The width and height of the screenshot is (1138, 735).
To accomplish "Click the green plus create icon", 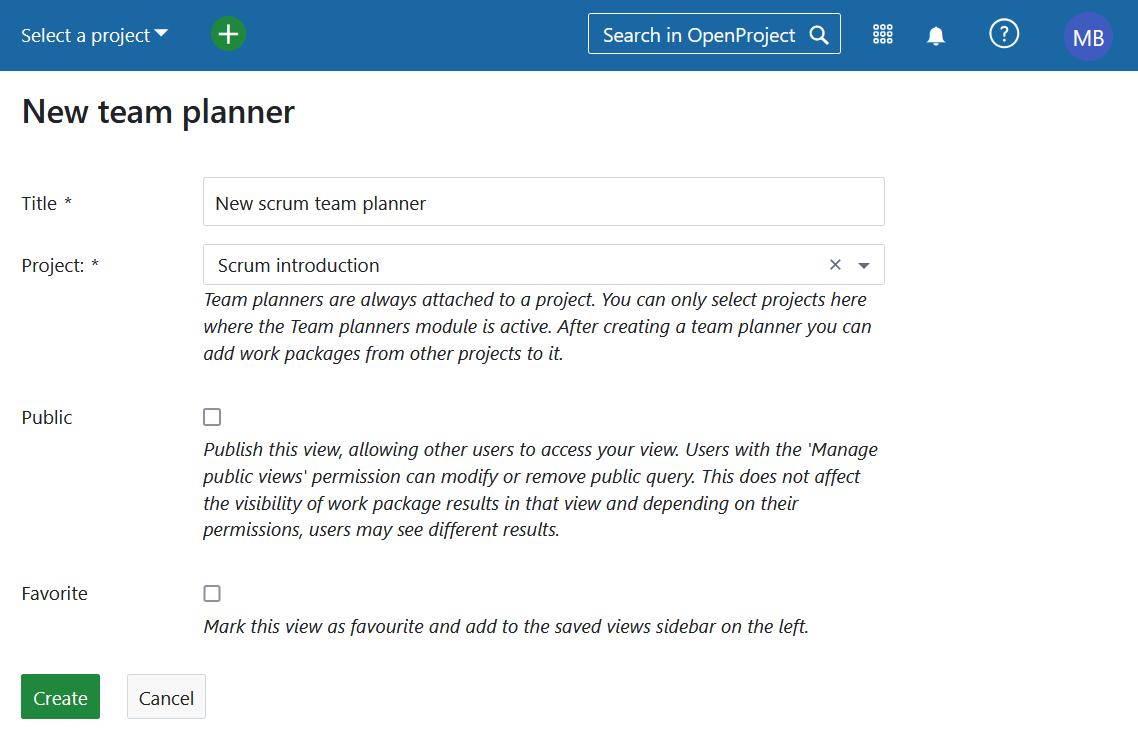I will click(x=228, y=35).
